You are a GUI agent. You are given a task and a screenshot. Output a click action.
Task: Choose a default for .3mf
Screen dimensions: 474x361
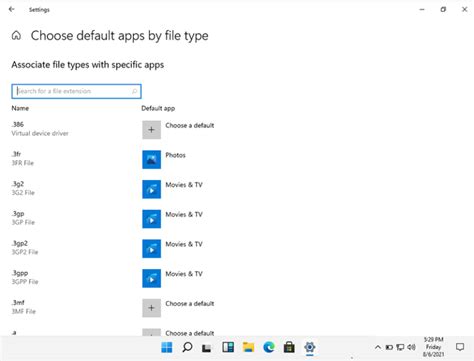click(x=190, y=304)
